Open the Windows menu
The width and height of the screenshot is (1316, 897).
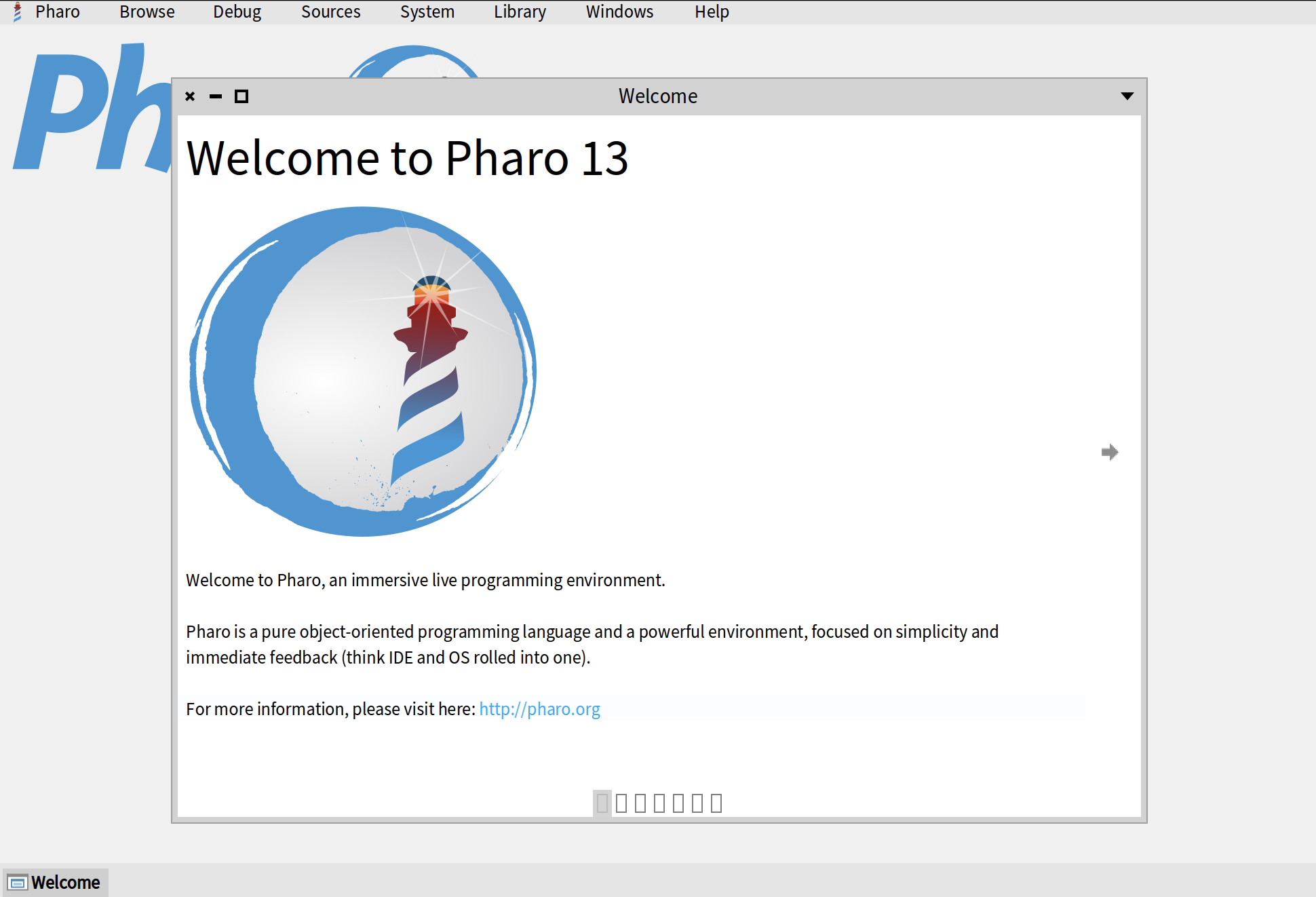[619, 12]
